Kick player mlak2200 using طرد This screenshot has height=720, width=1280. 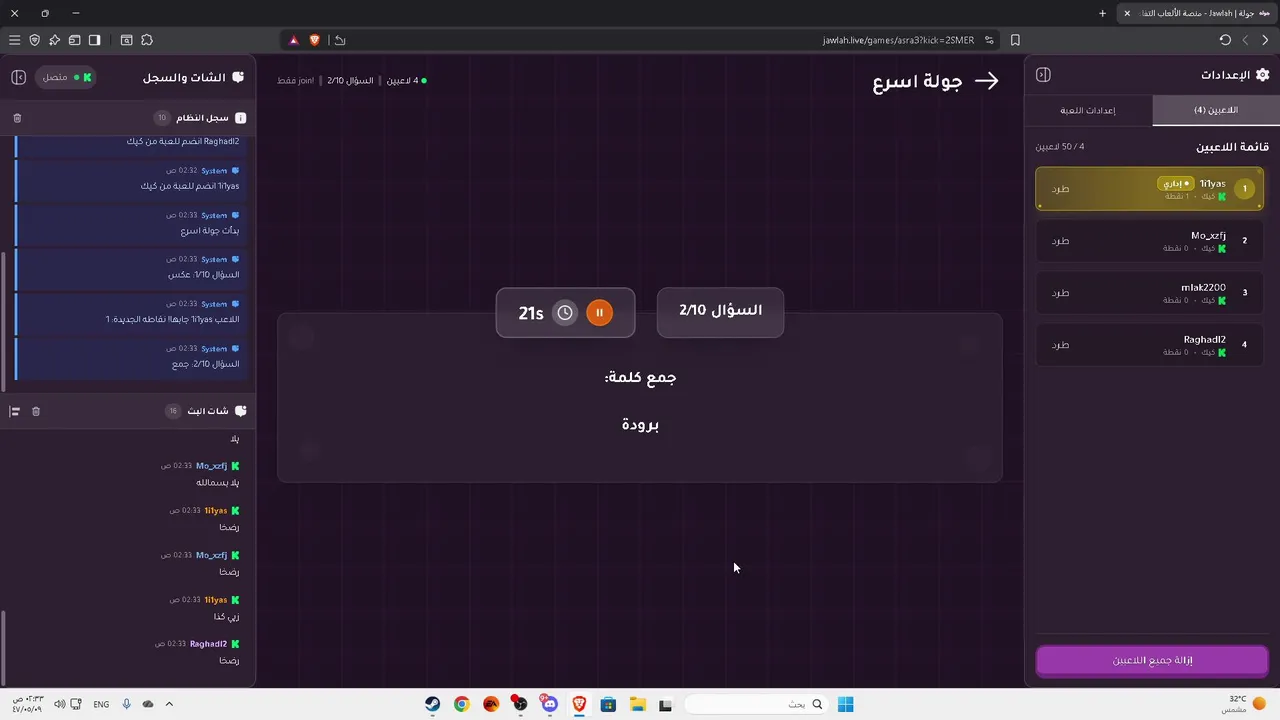[x=1061, y=293]
